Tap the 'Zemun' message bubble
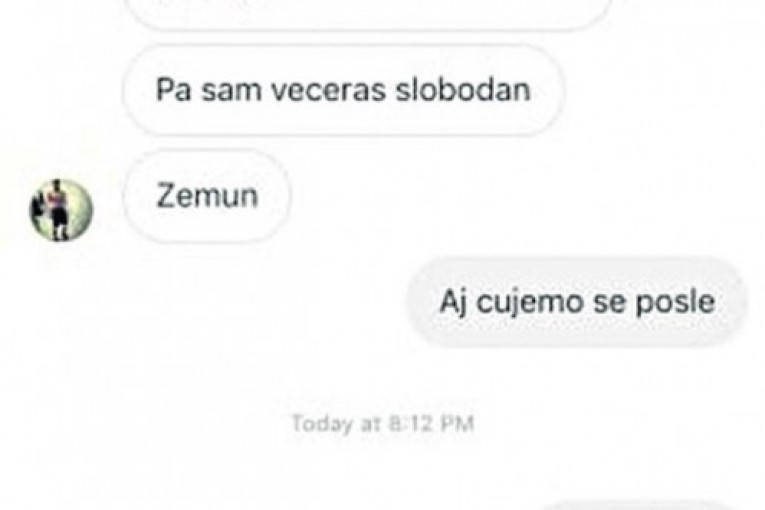The width and height of the screenshot is (765, 510). [207, 196]
